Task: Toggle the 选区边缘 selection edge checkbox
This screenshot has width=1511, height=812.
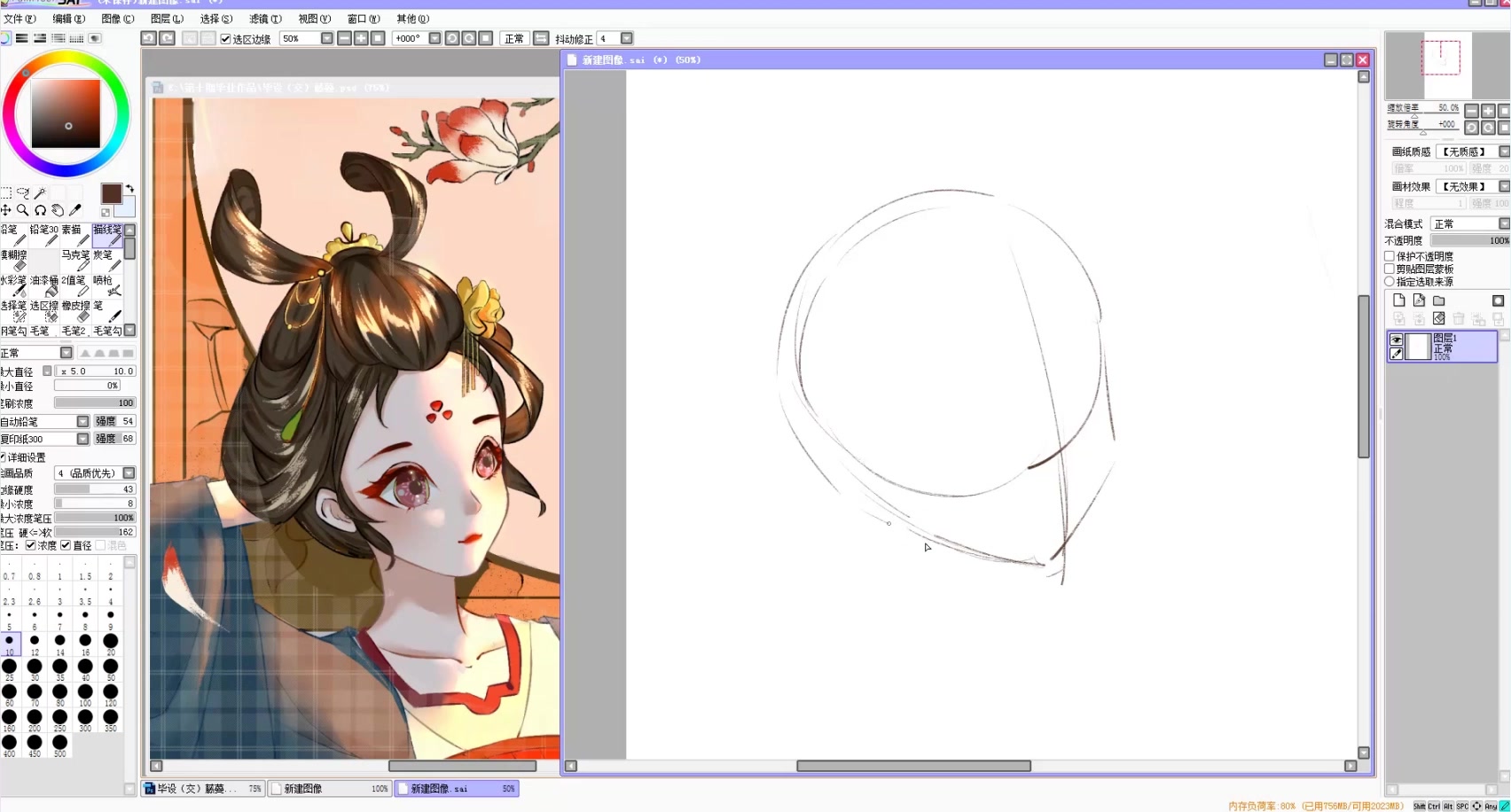Action: click(x=225, y=39)
